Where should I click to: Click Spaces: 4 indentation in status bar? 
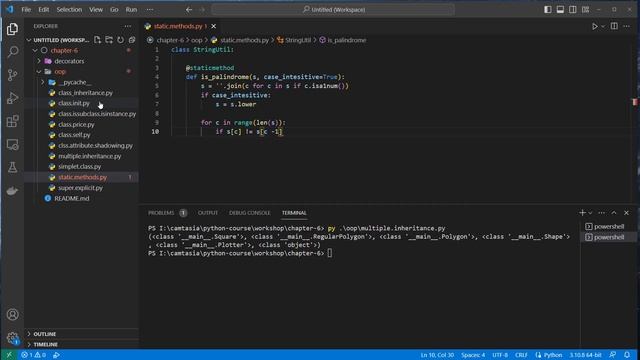pos(473,355)
